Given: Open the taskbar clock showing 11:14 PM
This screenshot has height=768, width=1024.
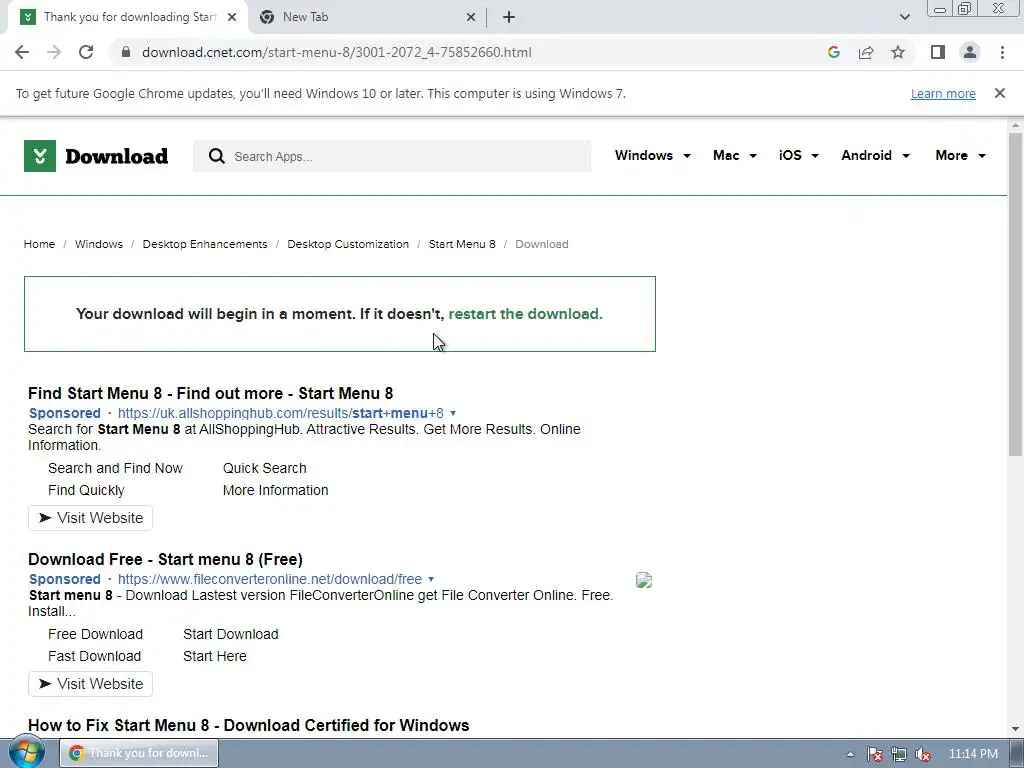Looking at the screenshot, I should pyautogui.click(x=973, y=754).
